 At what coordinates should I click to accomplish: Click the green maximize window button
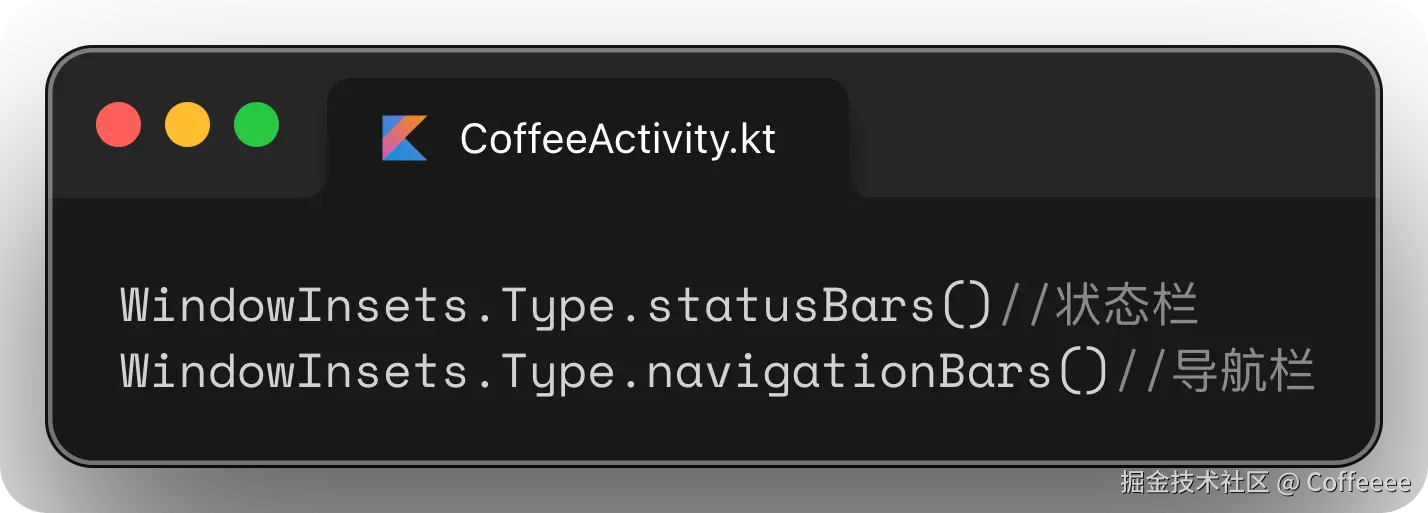tap(256, 125)
